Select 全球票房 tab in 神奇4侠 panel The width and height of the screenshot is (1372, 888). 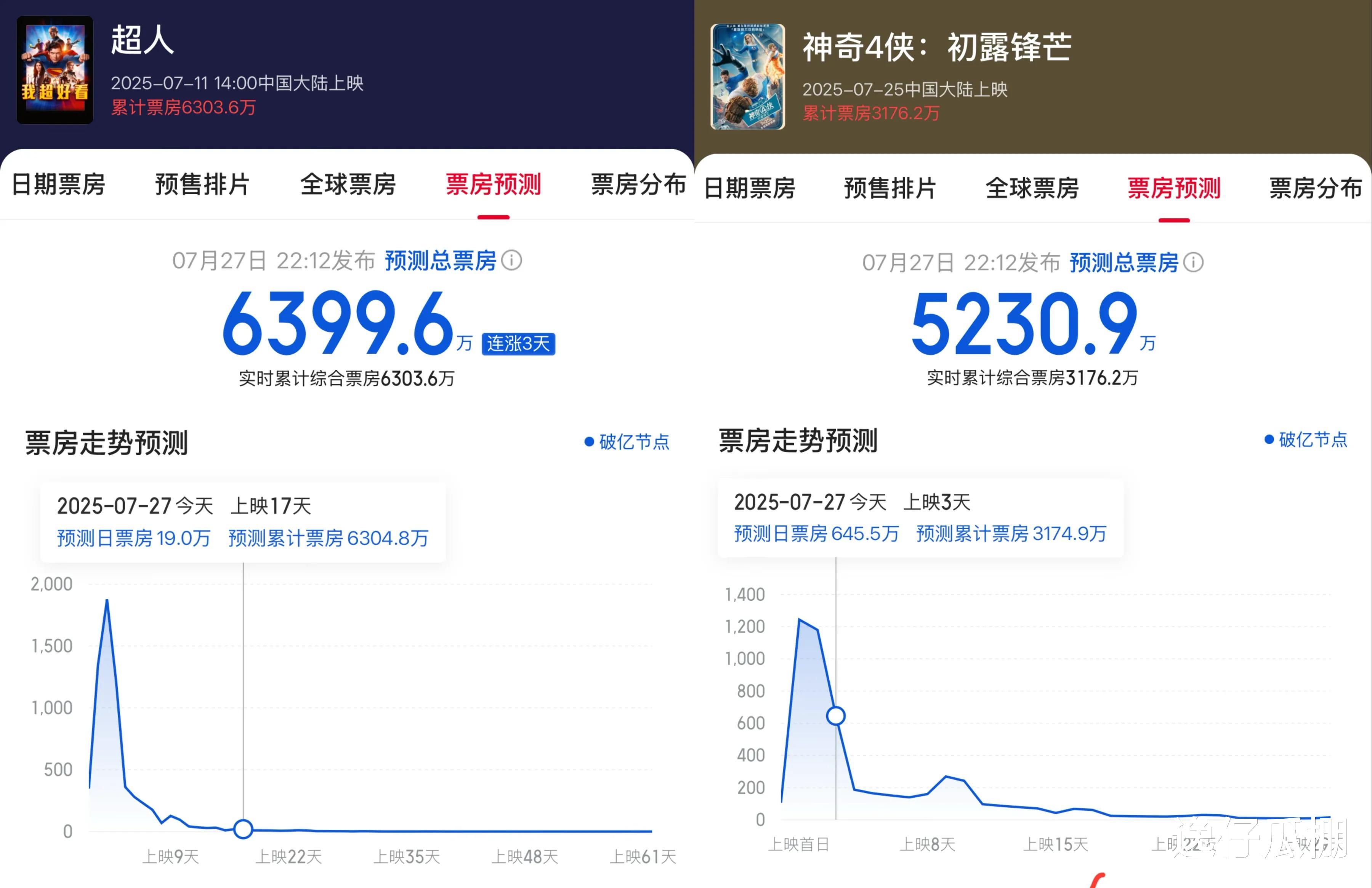pyautogui.click(x=1032, y=189)
